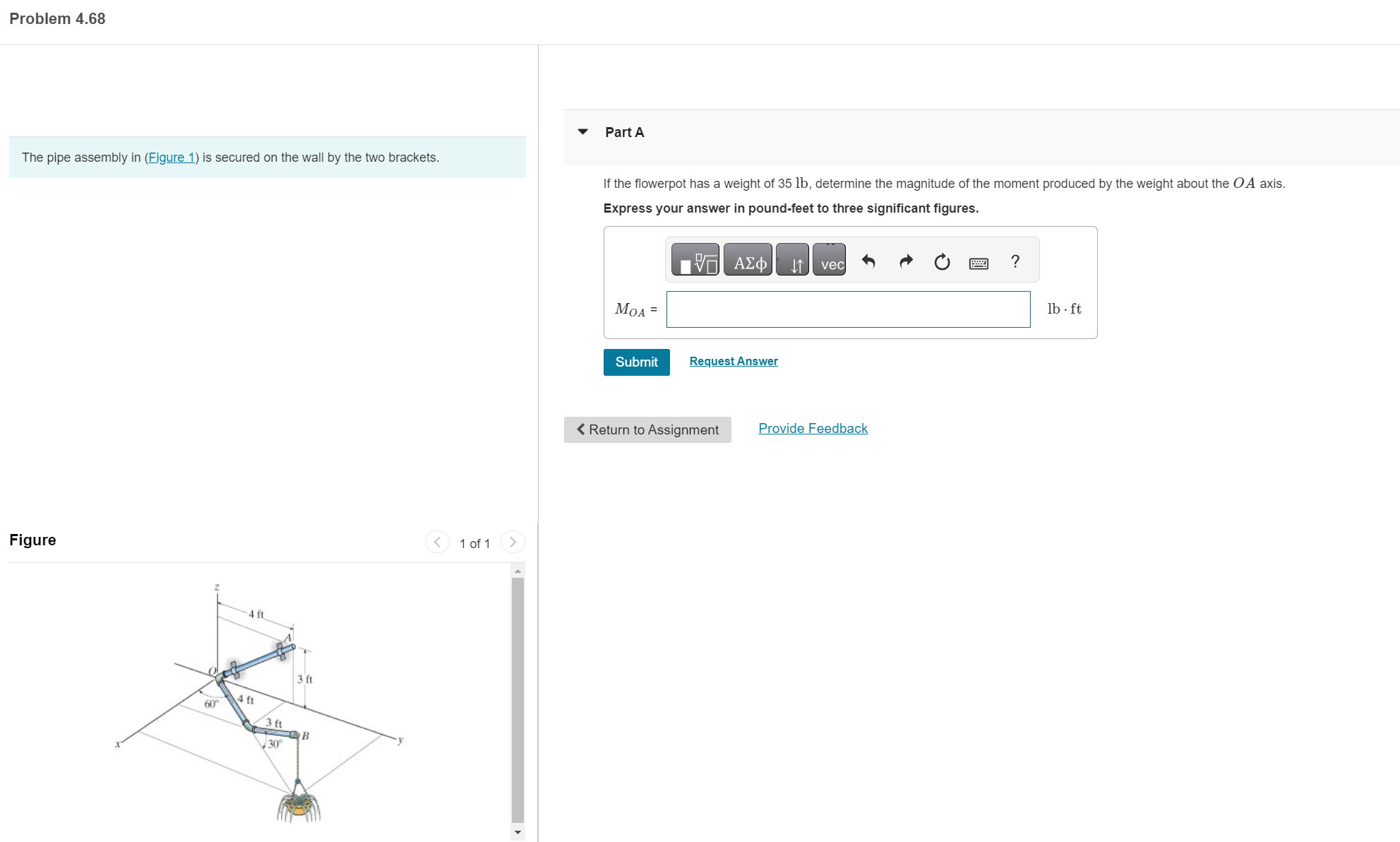Select the subscript/superscript arrows tool
Screen dimensions: 1400x842
click(792, 259)
